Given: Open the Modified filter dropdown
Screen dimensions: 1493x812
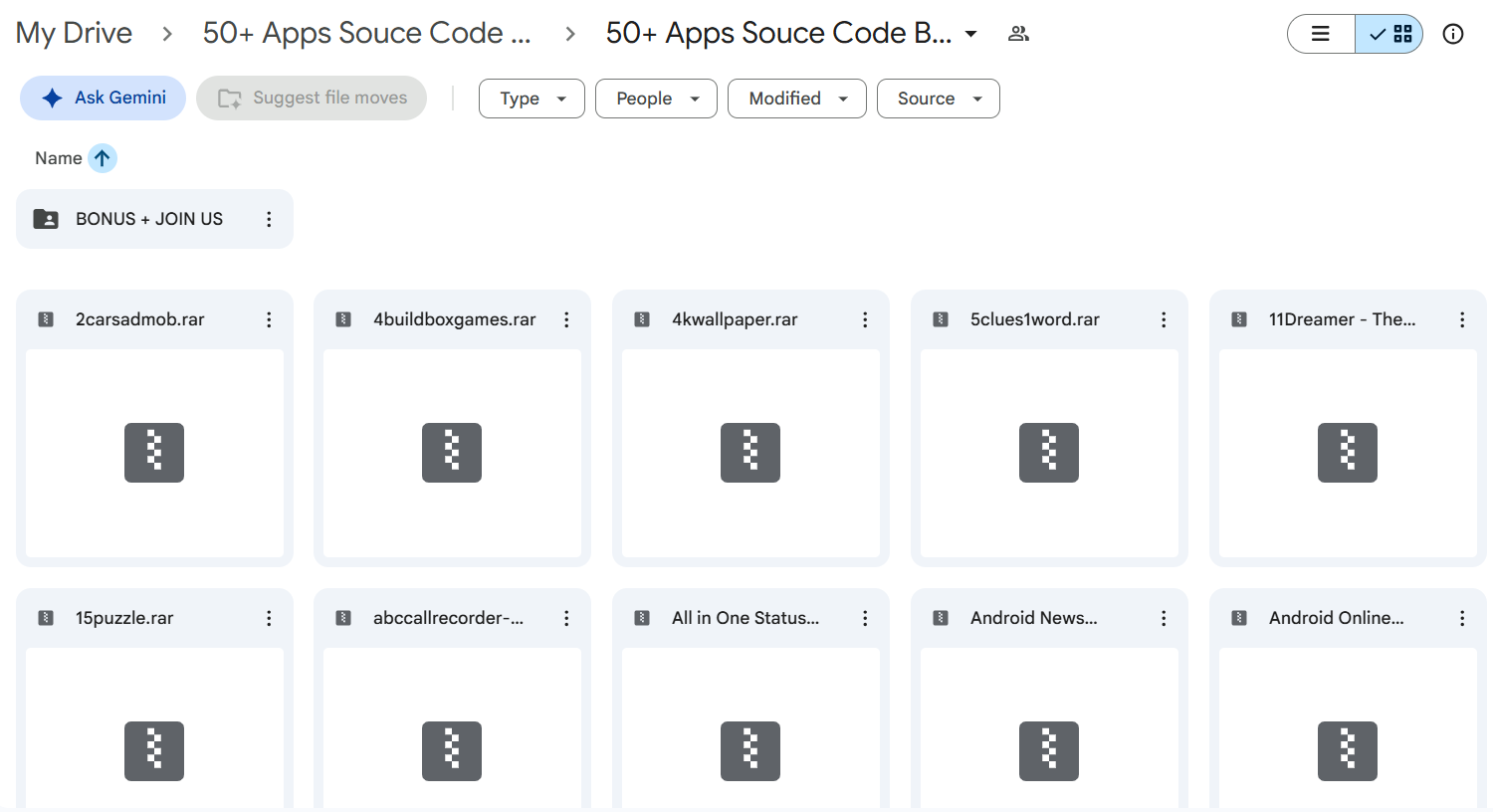Looking at the screenshot, I should [797, 99].
